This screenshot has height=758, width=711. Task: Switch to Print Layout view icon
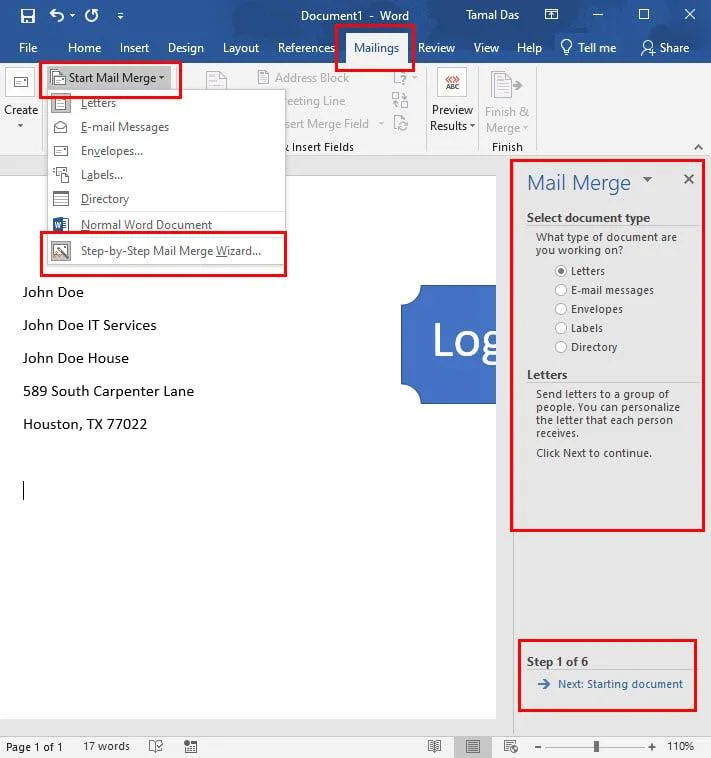point(472,746)
